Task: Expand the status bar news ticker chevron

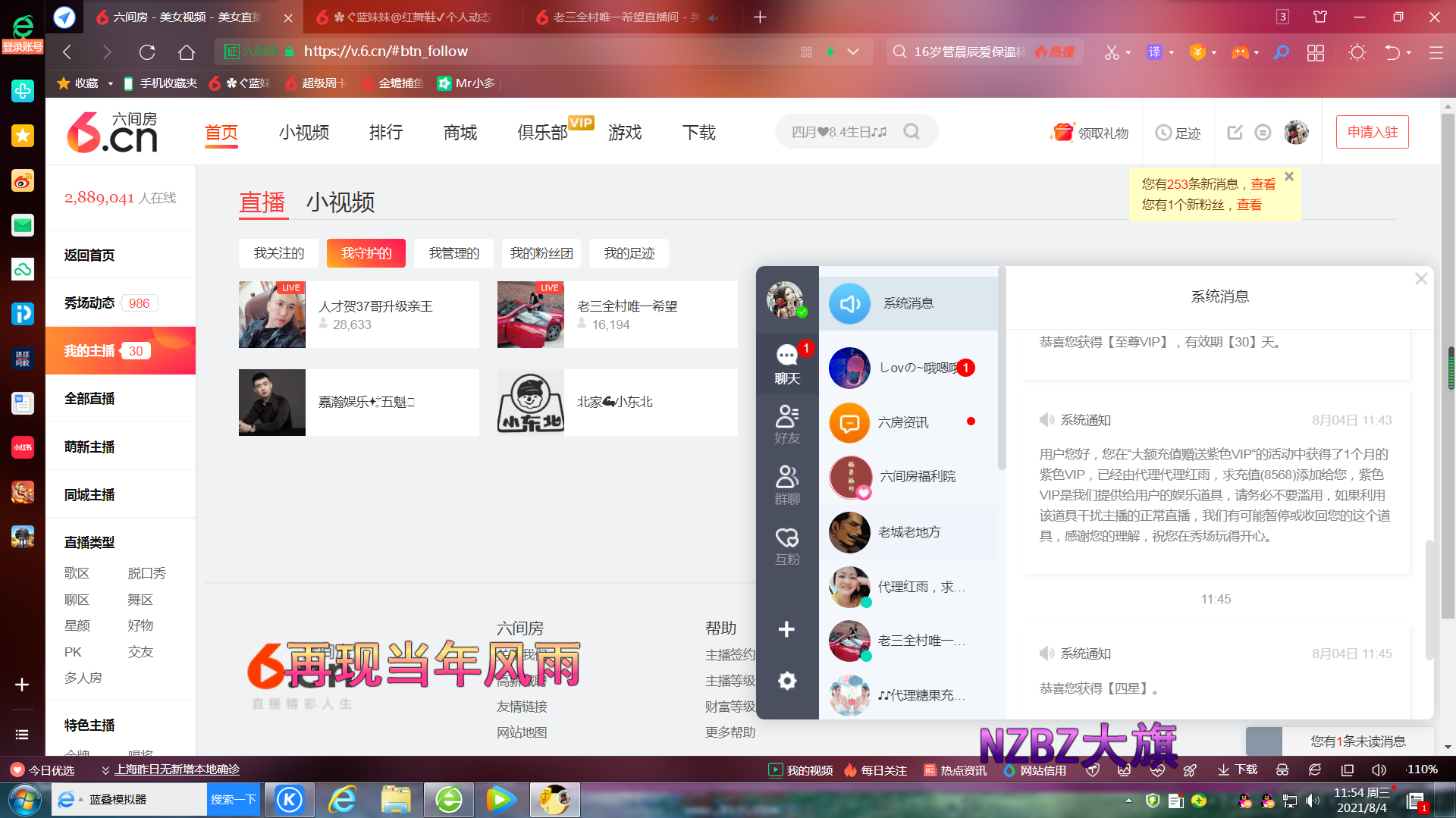Action: (105, 770)
